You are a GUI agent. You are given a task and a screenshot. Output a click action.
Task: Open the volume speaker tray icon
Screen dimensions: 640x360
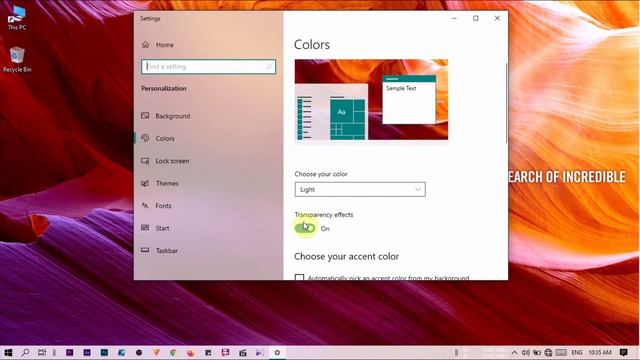click(526, 352)
